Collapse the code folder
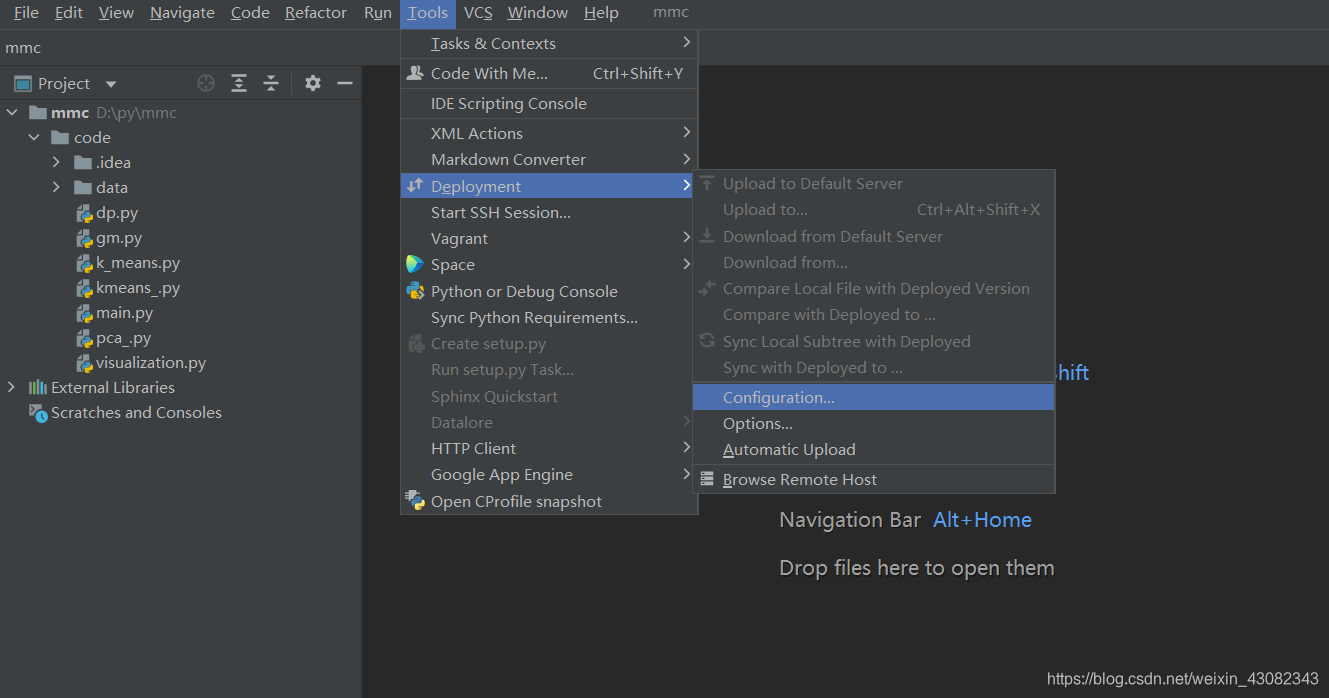 coord(34,138)
